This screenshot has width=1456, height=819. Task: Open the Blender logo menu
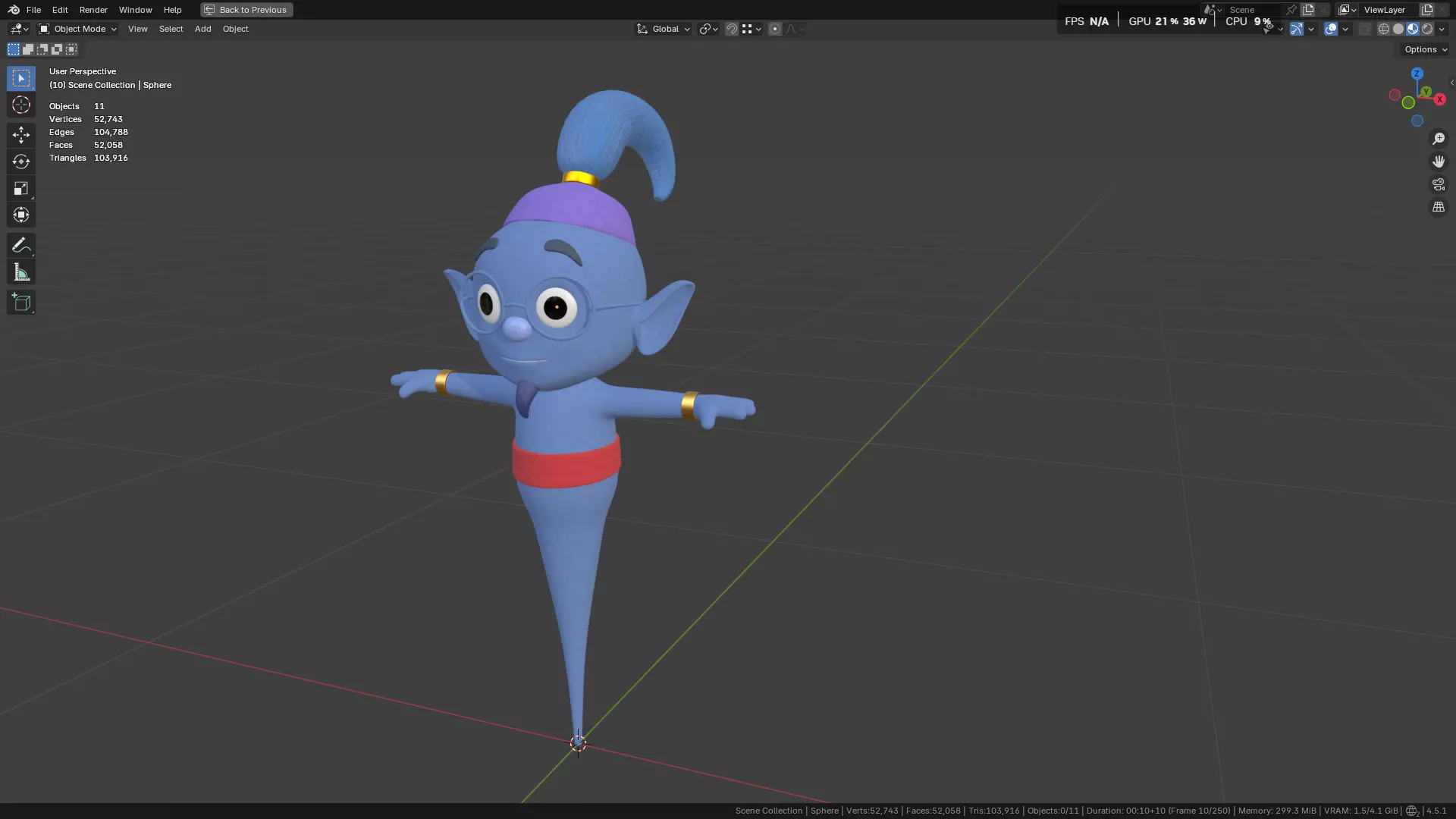(14, 10)
